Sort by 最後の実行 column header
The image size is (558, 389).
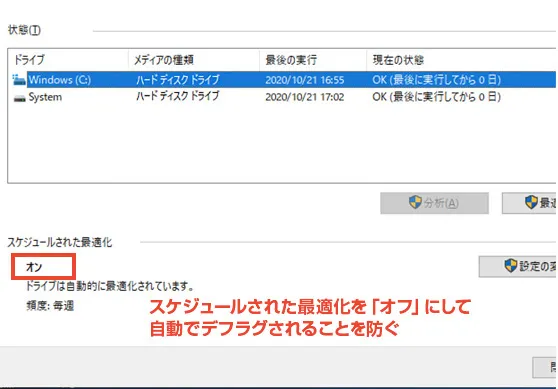291,60
